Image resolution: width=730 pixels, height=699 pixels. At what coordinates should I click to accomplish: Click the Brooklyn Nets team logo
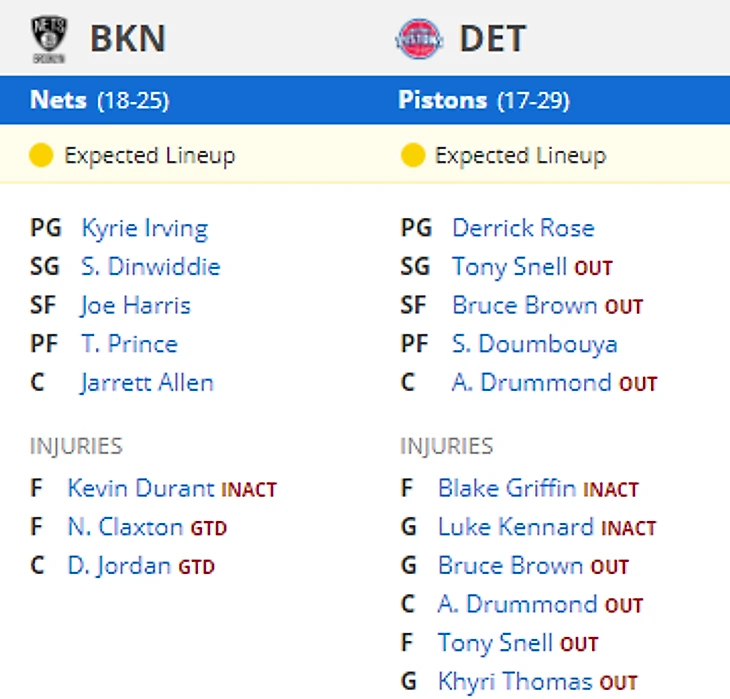[x=50, y=39]
